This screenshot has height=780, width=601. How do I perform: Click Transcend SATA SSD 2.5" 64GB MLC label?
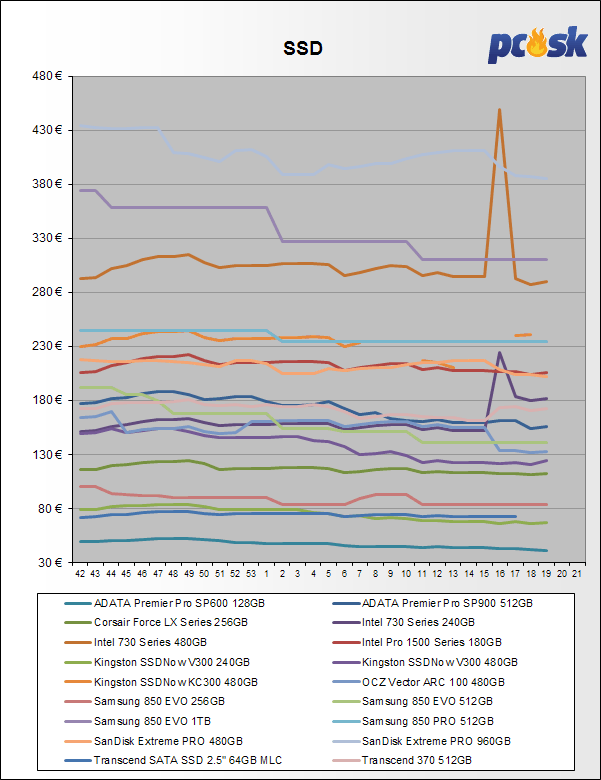[188, 761]
